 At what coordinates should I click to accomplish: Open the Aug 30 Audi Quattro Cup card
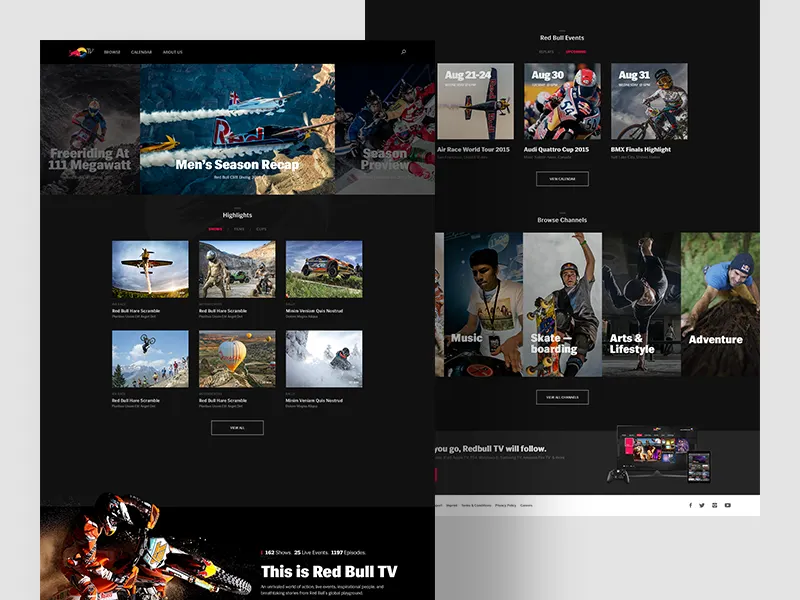[x=562, y=102]
